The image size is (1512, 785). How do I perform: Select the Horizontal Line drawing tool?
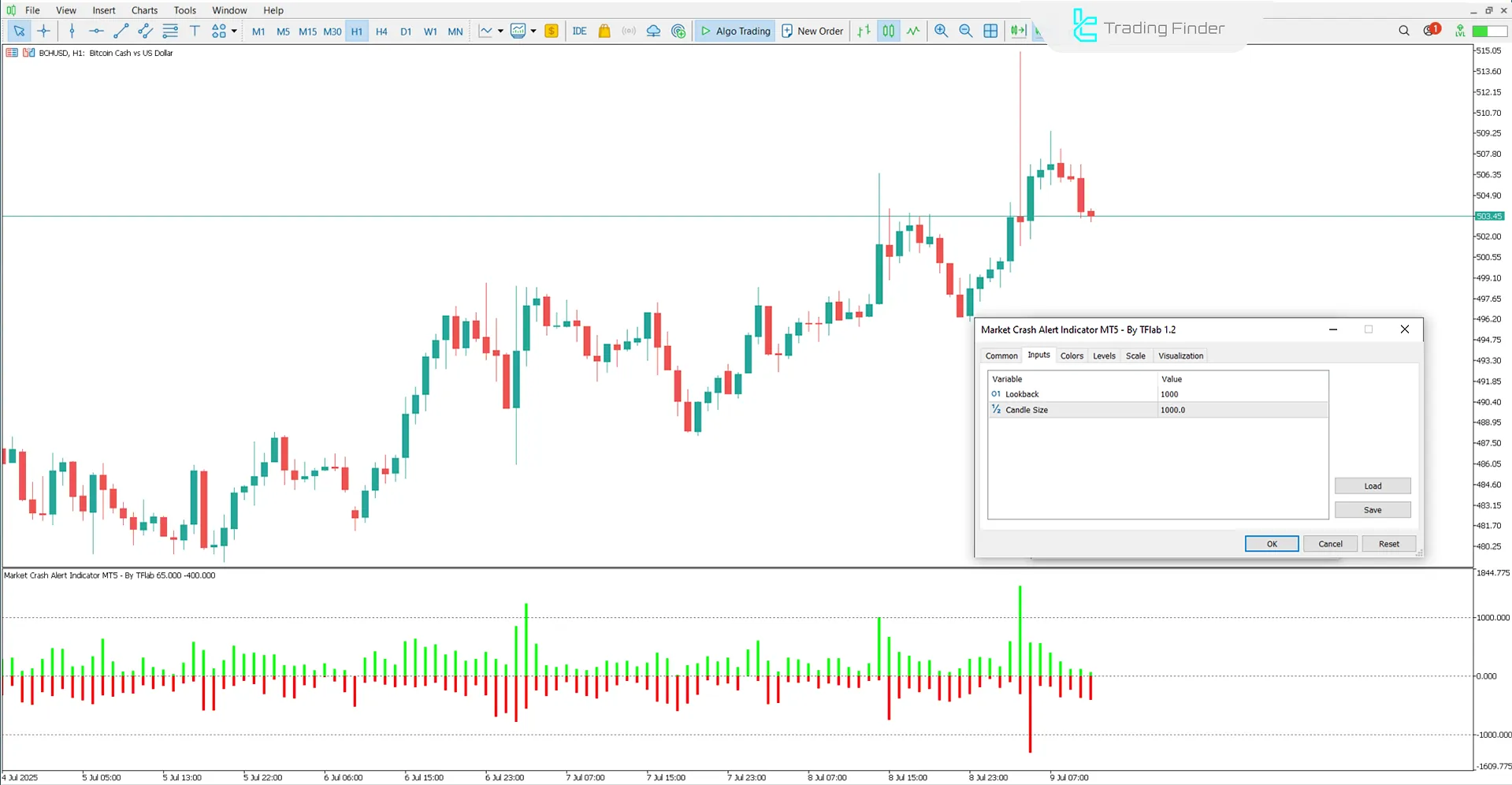click(x=96, y=31)
